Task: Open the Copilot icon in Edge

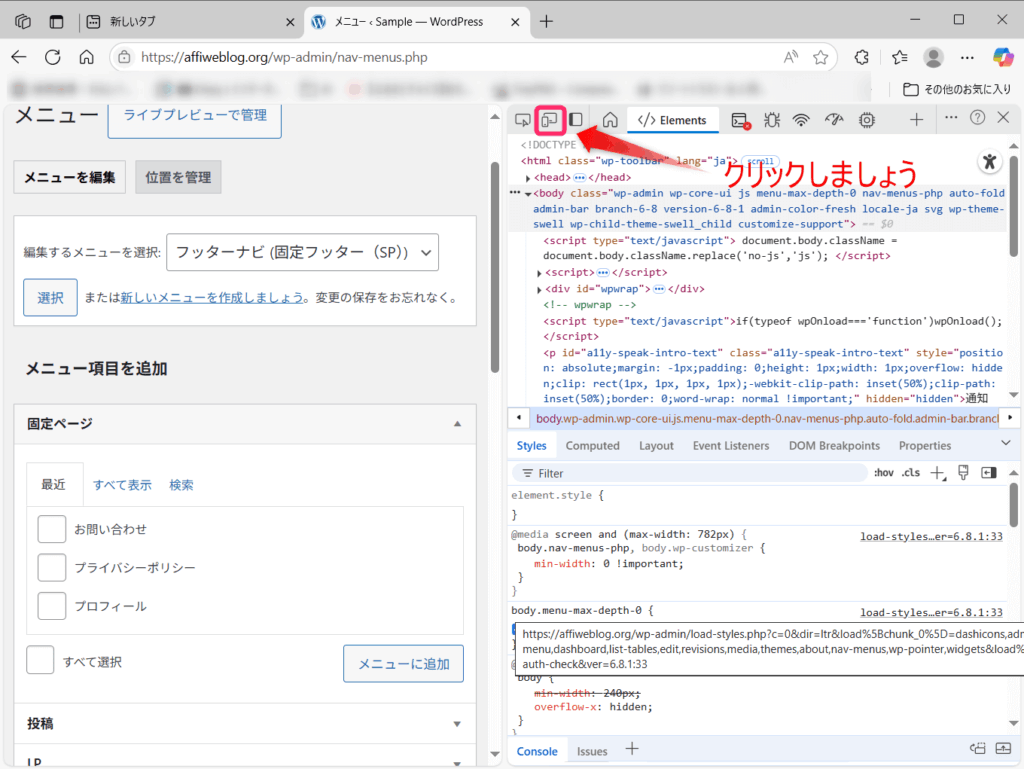Action: 1003,57
